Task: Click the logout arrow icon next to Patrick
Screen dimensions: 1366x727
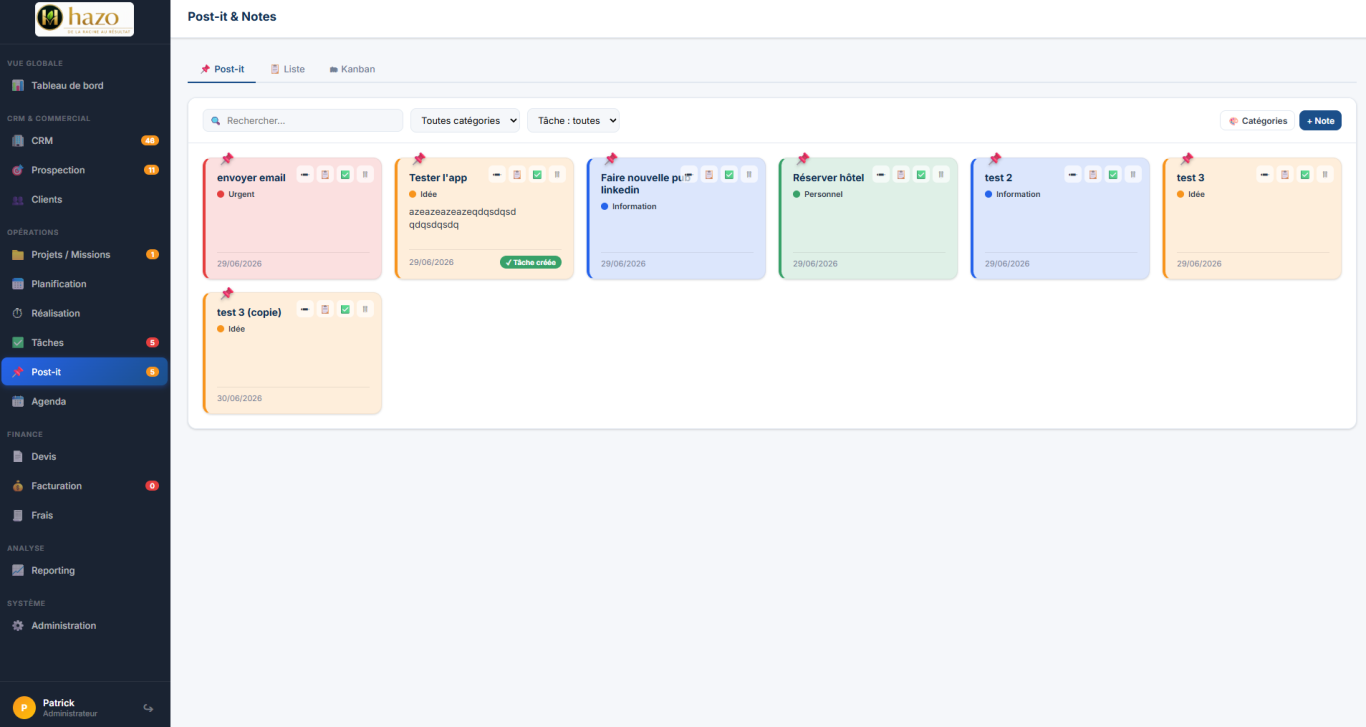Action: pos(148,708)
